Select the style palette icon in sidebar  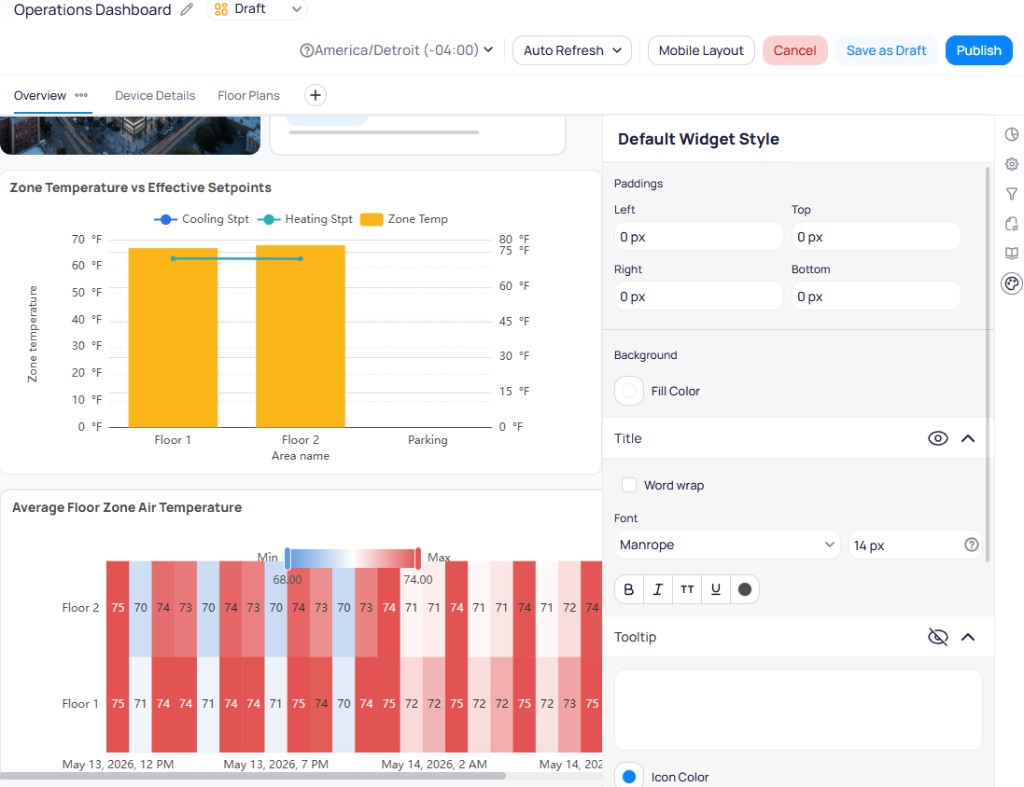[1012, 283]
